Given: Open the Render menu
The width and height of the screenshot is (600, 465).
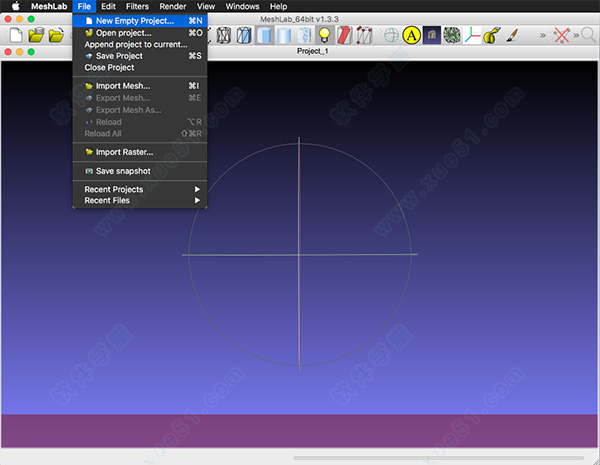Looking at the screenshot, I should tap(173, 6).
